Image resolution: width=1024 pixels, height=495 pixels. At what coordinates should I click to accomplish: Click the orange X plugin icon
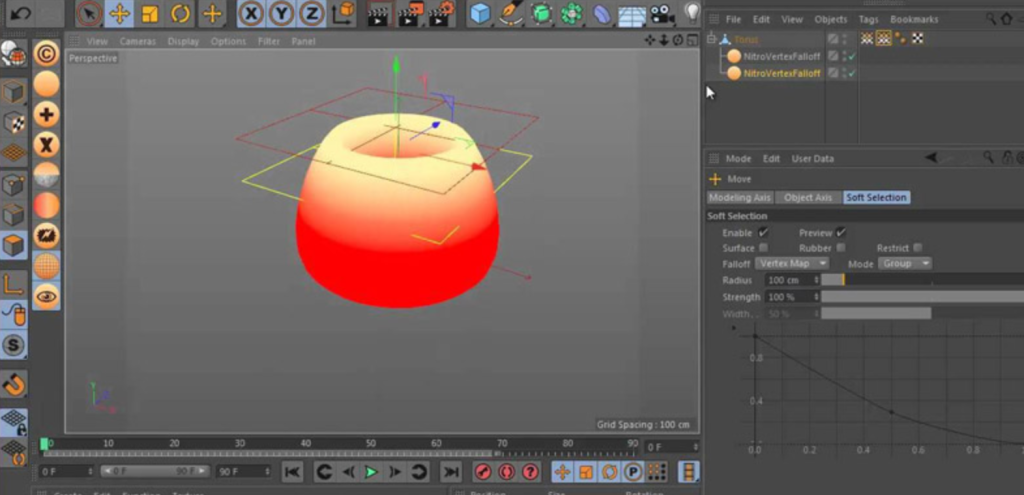(x=46, y=145)
